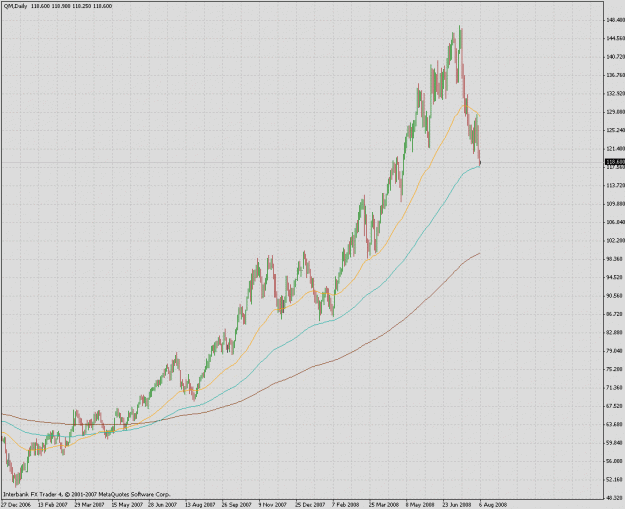The height and width of the screenshot is (509, 625).
Task: Click the 48.320 price axis label
Action: click(616, 498)
